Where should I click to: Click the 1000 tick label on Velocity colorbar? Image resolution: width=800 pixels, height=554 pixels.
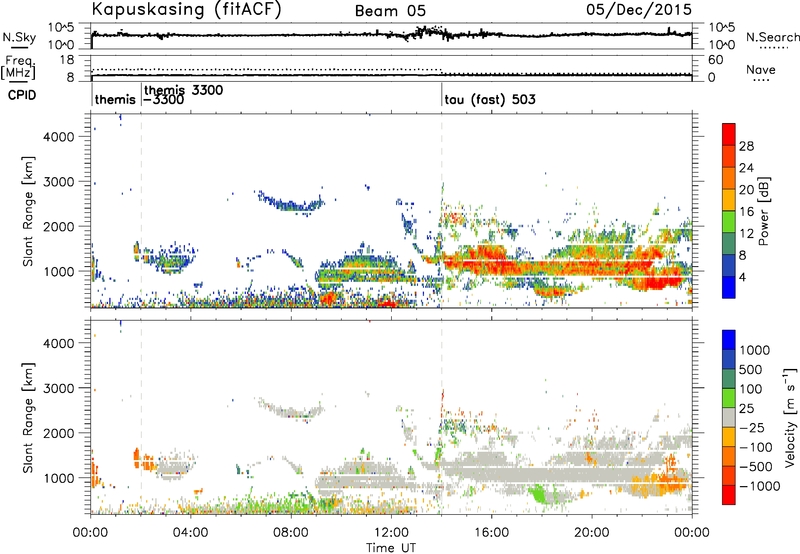[755, 350]
